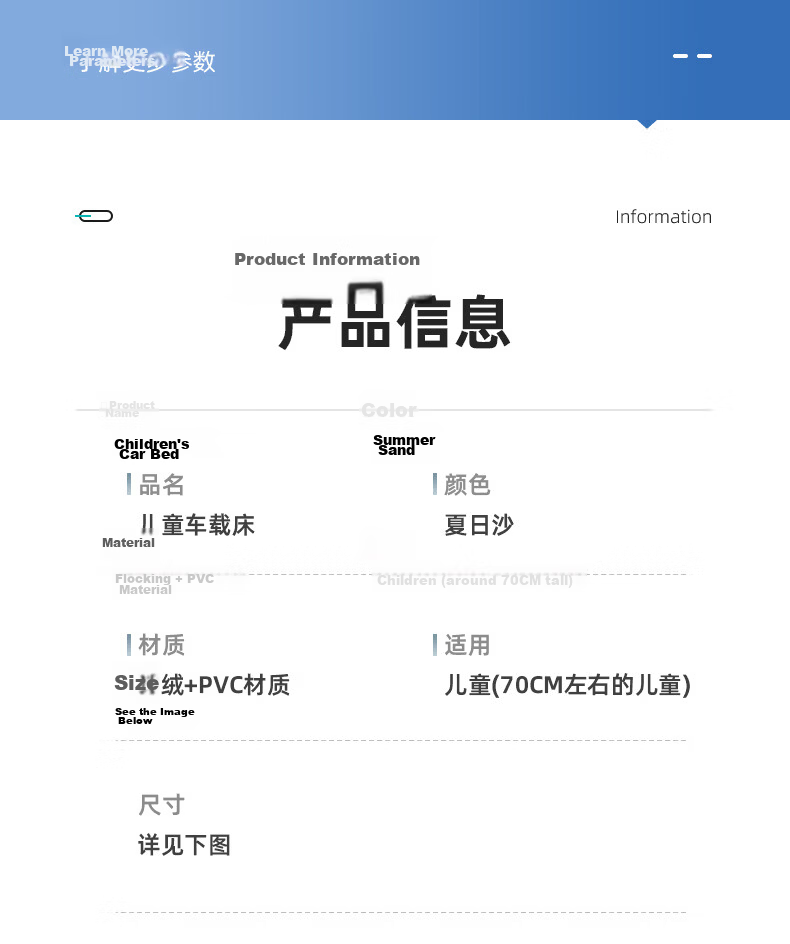Click the 'Flocking + PVC Material' text
Viewport: 790px width, 944px height.
[164, 584]
